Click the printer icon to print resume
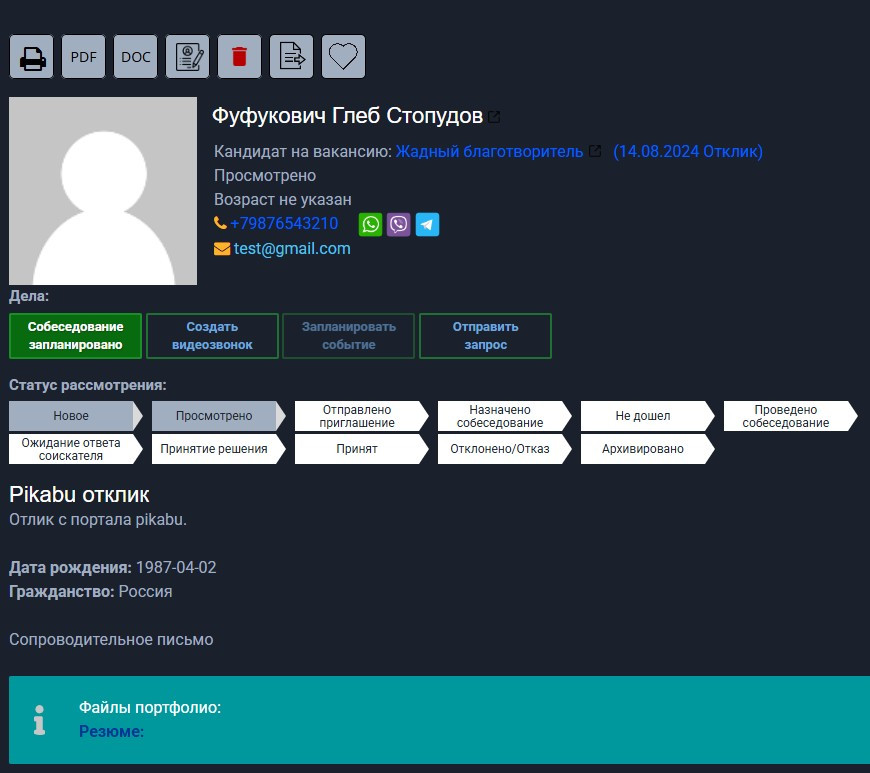The image size is (870, 773). click(32, 57)
